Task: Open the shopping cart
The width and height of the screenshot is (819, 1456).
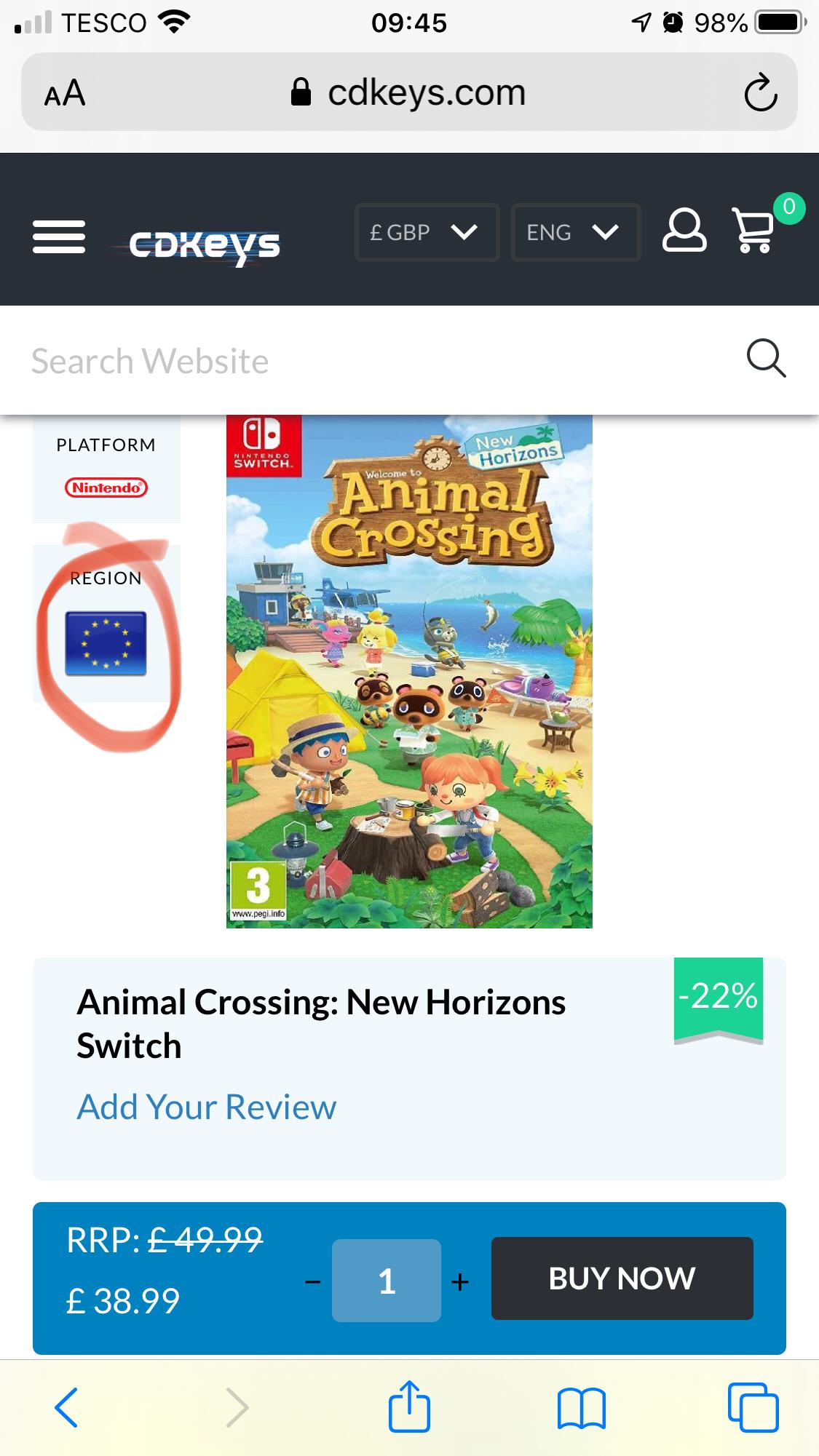Action: 755,231
